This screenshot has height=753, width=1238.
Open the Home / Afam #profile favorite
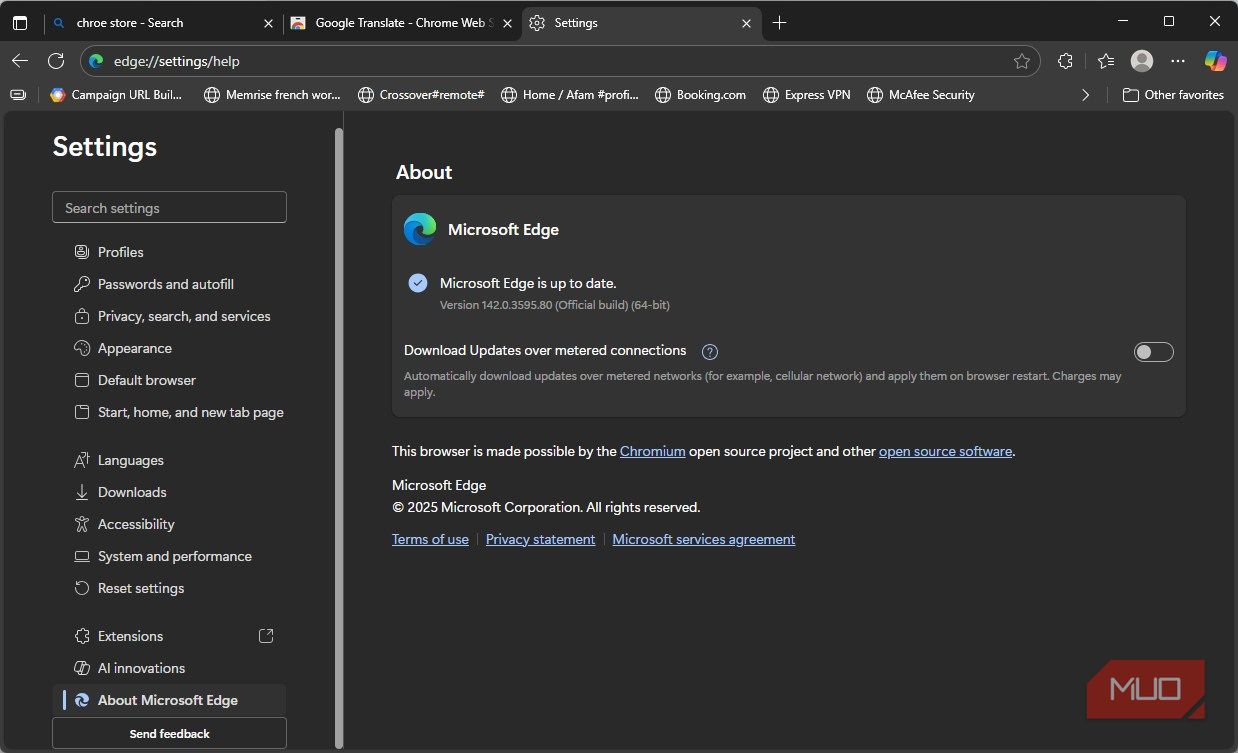click(569, 95)
